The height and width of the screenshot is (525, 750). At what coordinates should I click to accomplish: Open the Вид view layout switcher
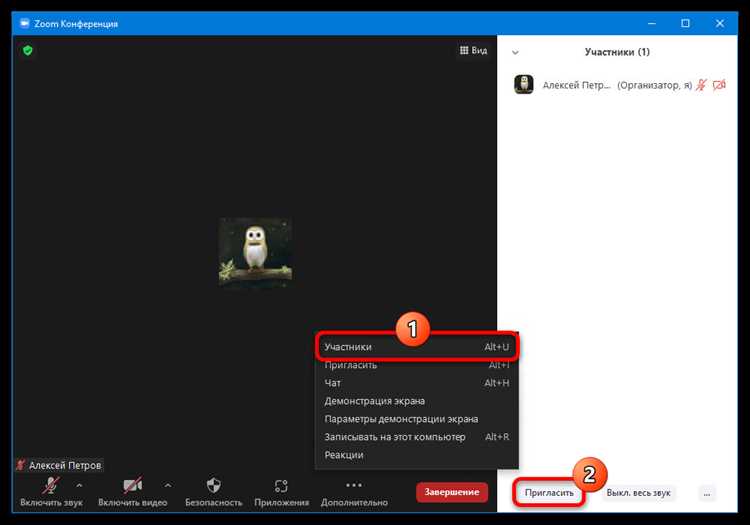tap(474, 50)
